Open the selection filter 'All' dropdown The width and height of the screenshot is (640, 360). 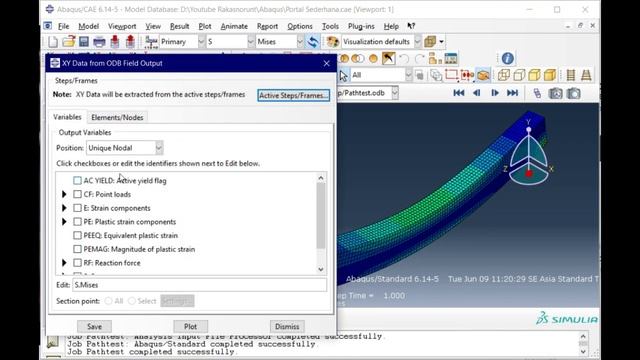[408, 75]
